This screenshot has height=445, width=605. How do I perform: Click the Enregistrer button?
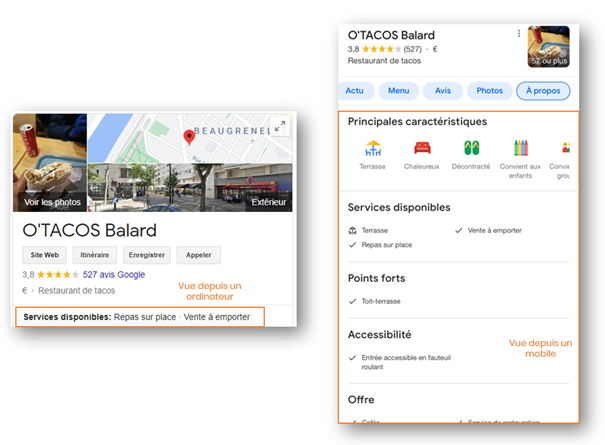pos(147,255)
